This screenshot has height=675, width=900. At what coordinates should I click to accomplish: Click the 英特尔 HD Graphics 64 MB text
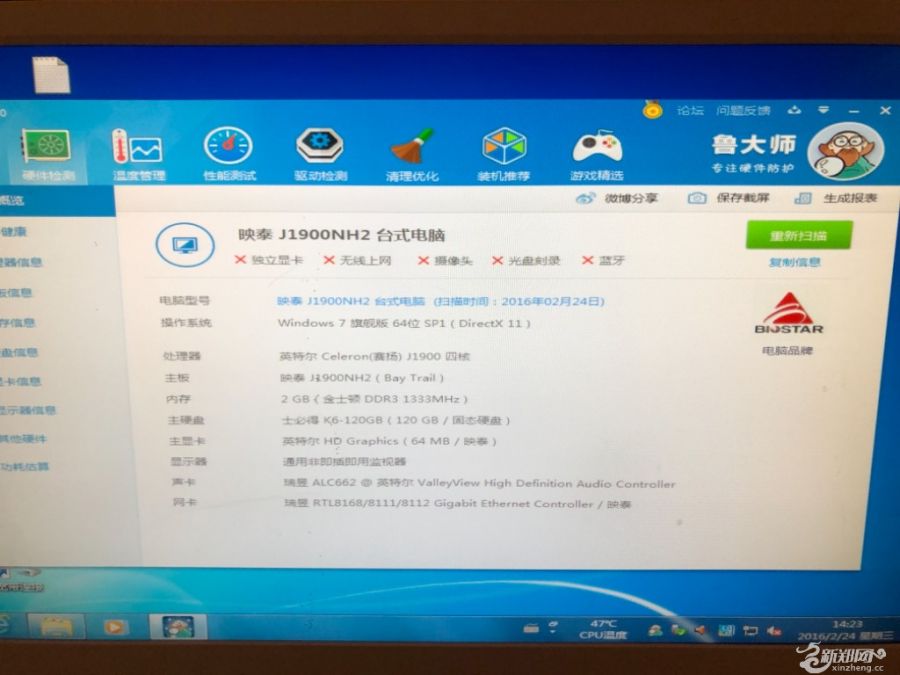pos(390,441)
